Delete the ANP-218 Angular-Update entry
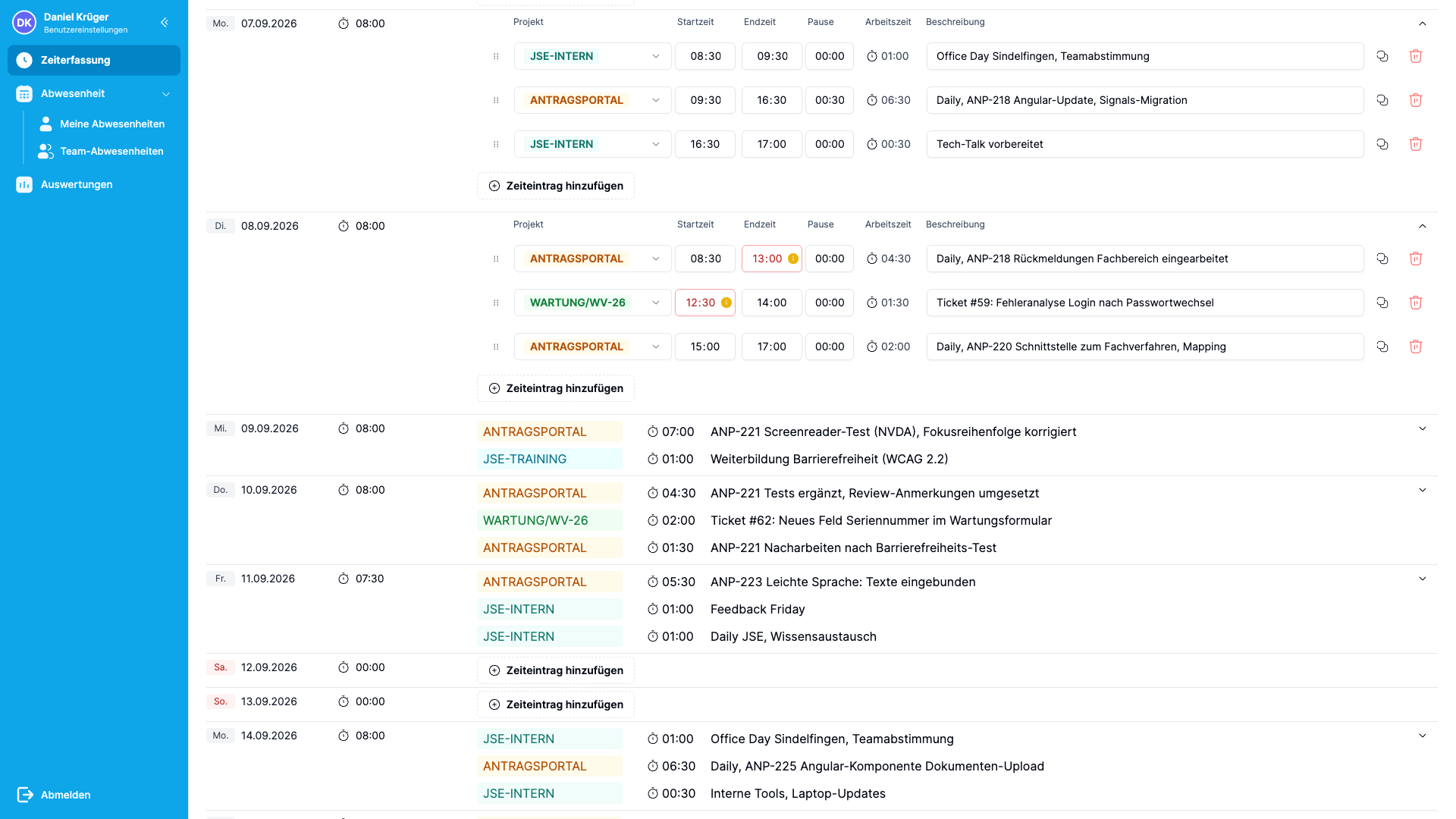1456x819 pixels. (x=1415, y=100)
